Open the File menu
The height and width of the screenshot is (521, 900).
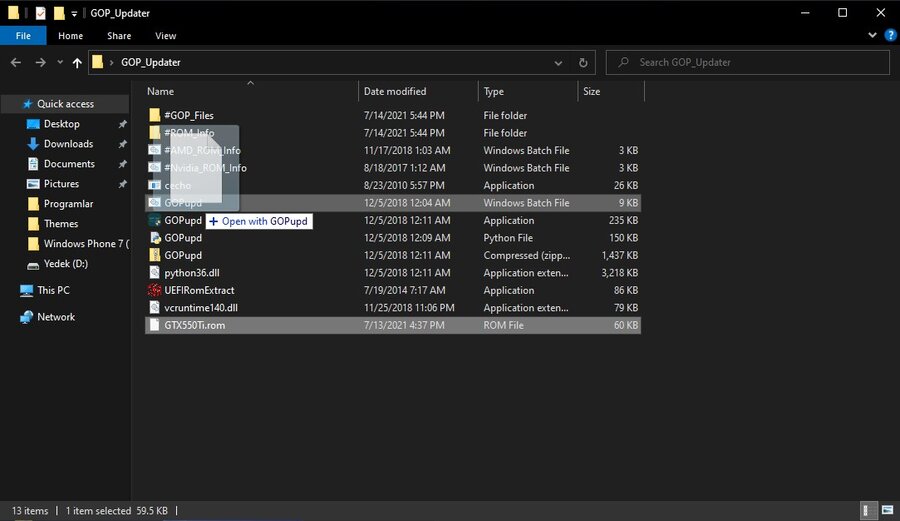click(23, 36)
